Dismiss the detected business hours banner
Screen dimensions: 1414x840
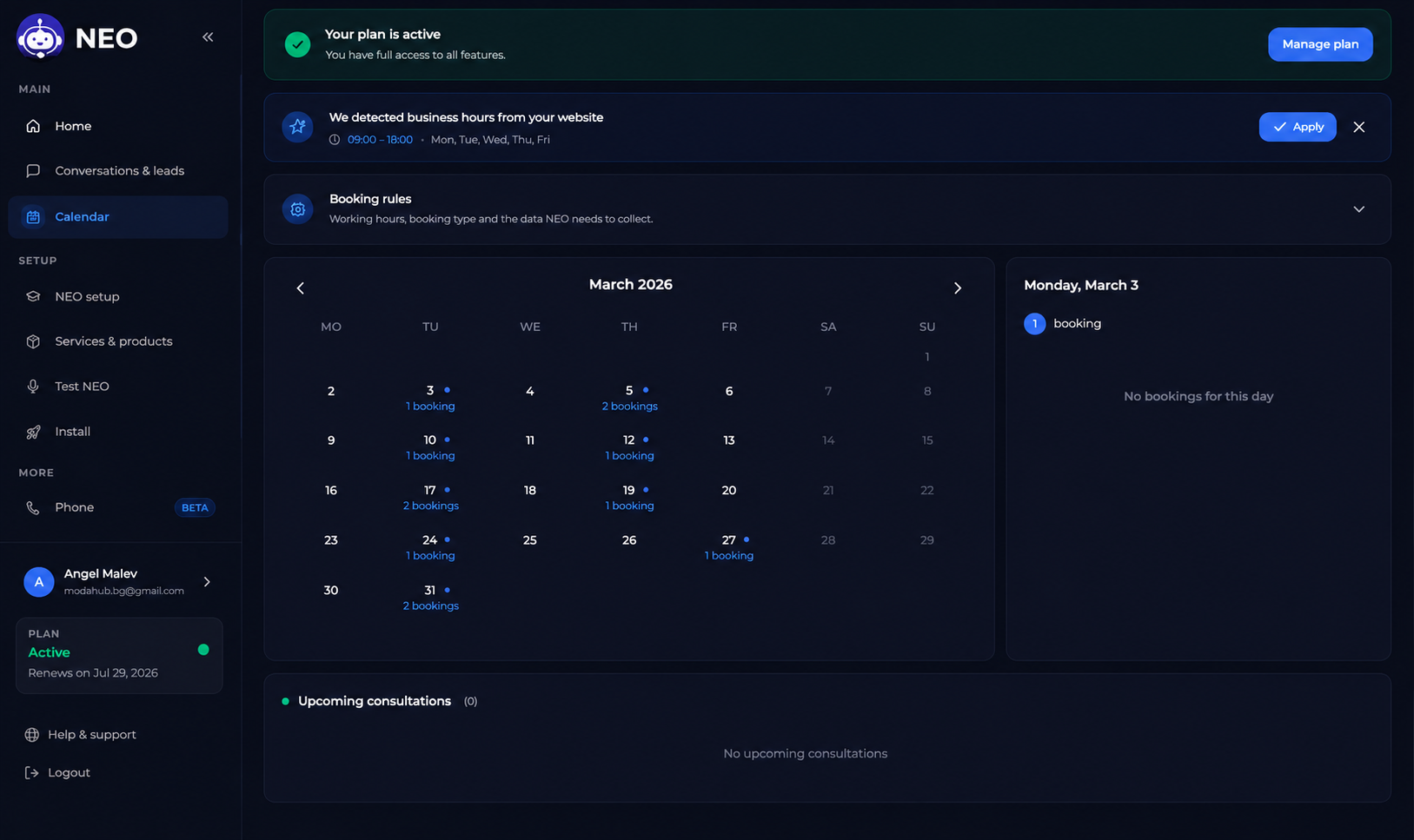pos(1359,127)
